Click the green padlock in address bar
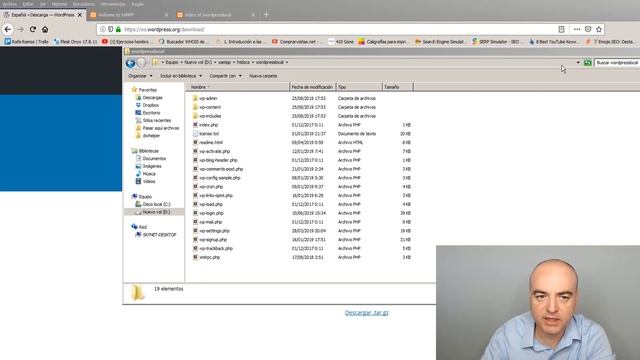This screenshot has height=360, width=640. (118, 29)
